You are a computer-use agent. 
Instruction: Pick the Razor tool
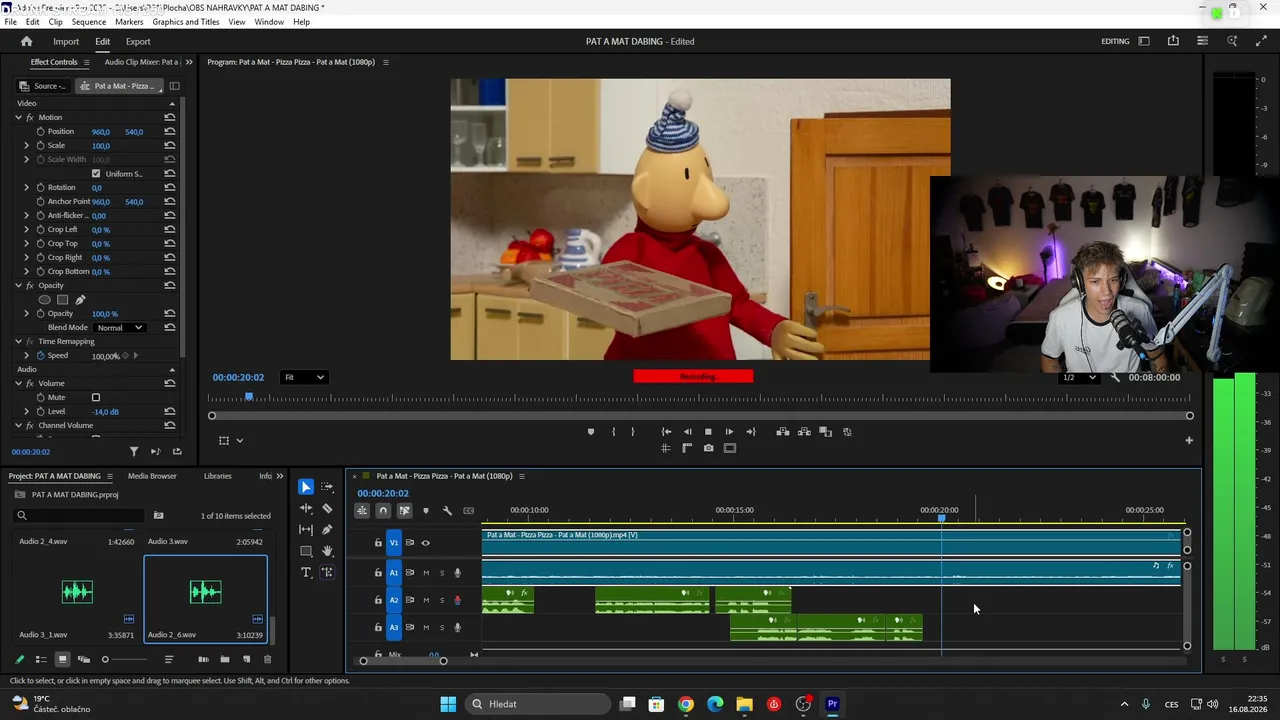327,508
